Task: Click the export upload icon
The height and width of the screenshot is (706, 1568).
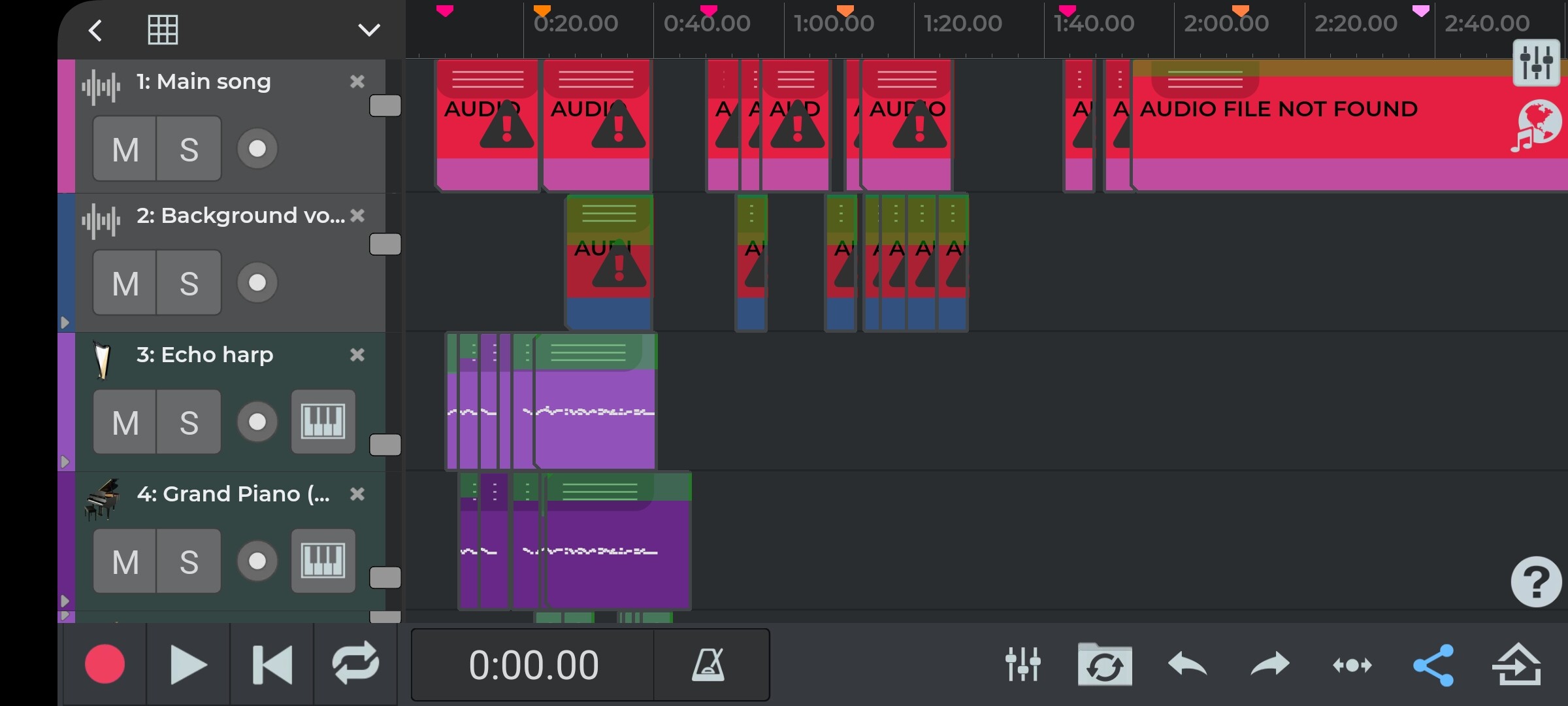Action: (1516, 665)
